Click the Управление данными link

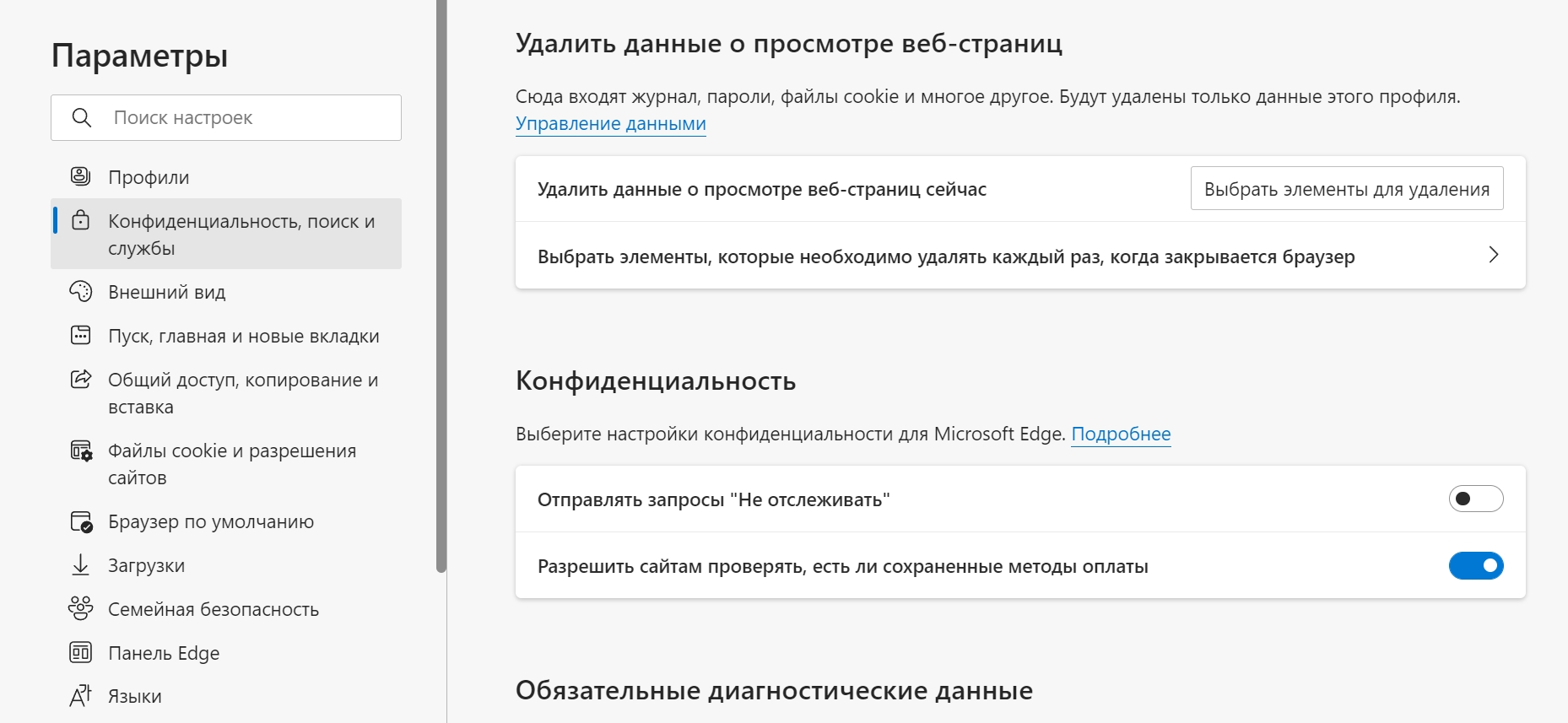[x=611, y=123]
